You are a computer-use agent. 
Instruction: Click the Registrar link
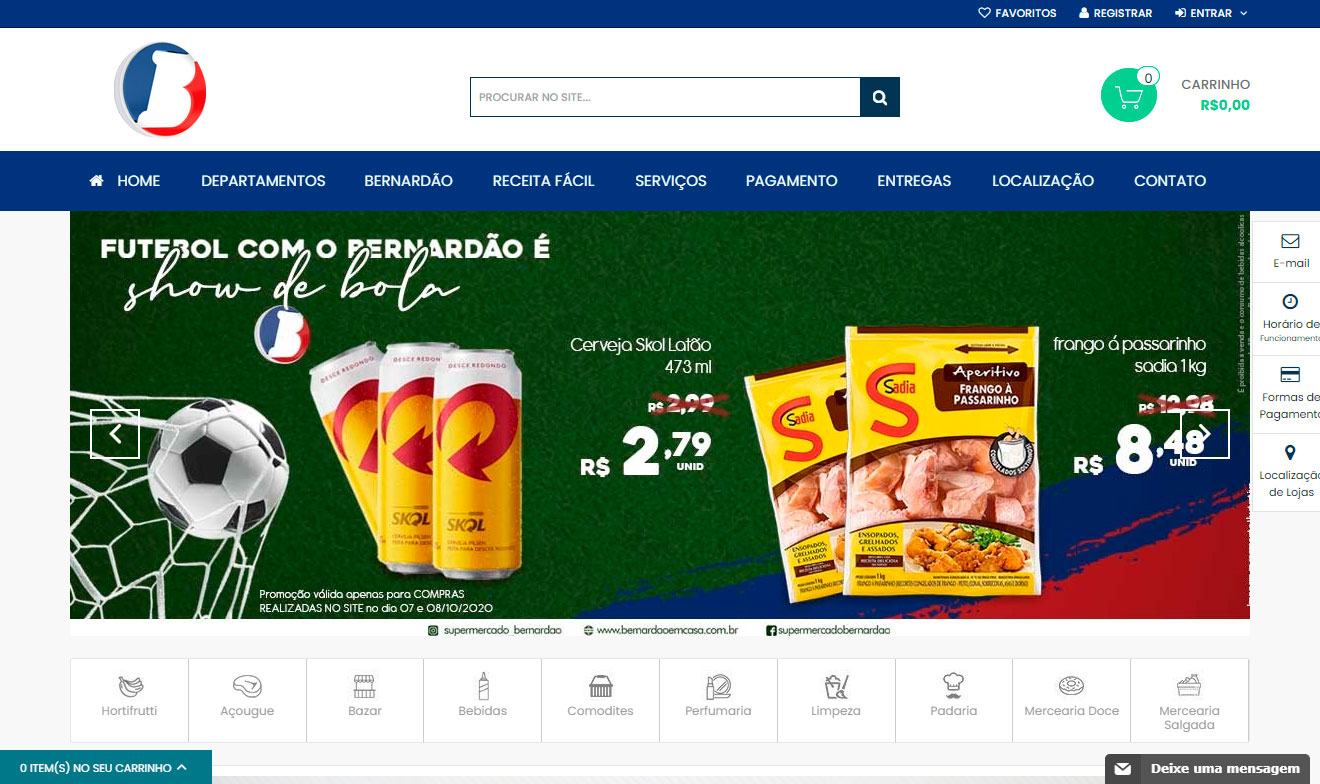1115,13
